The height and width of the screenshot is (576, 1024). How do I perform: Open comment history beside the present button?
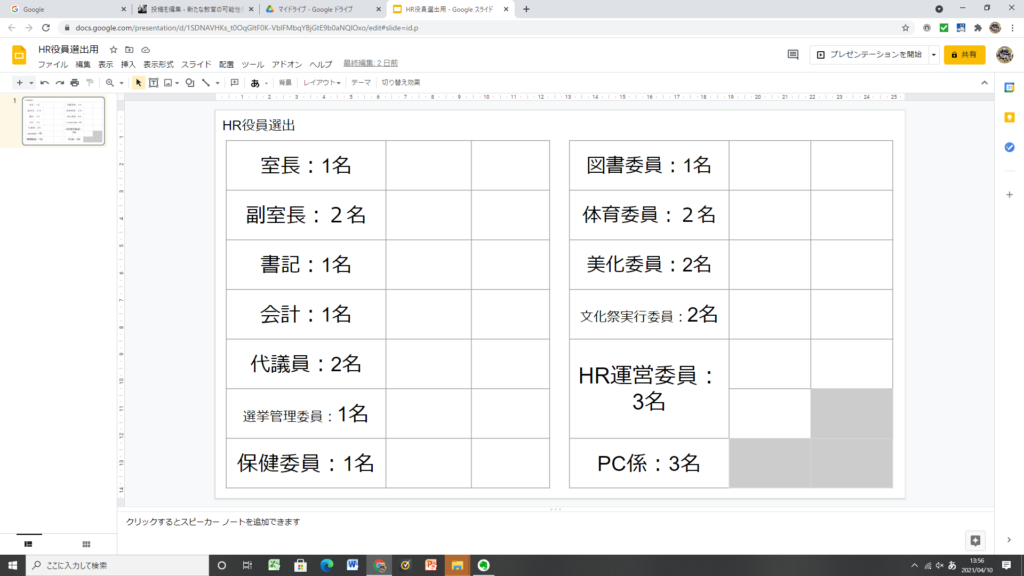pyautogui.click(x=793, y=55)
